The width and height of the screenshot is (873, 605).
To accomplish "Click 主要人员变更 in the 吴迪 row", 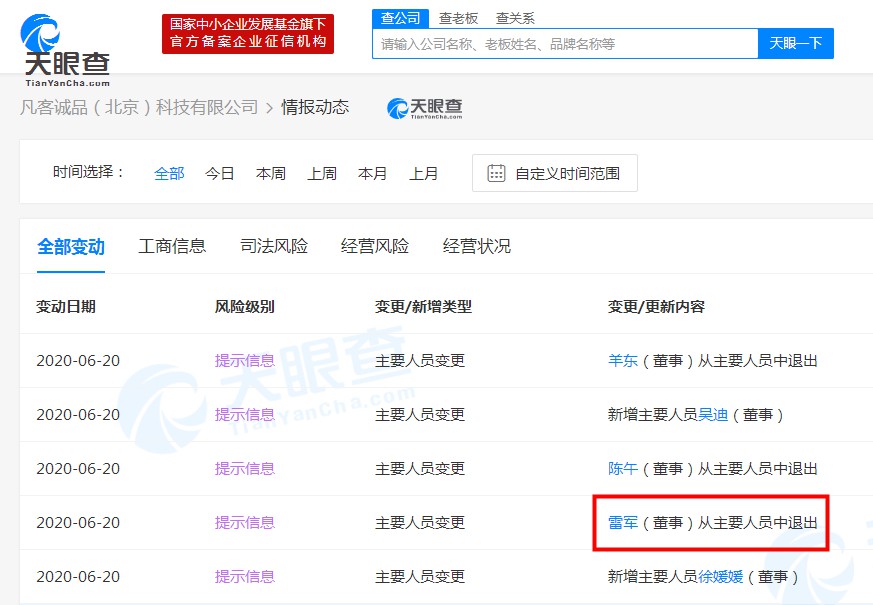I will 420,415.
